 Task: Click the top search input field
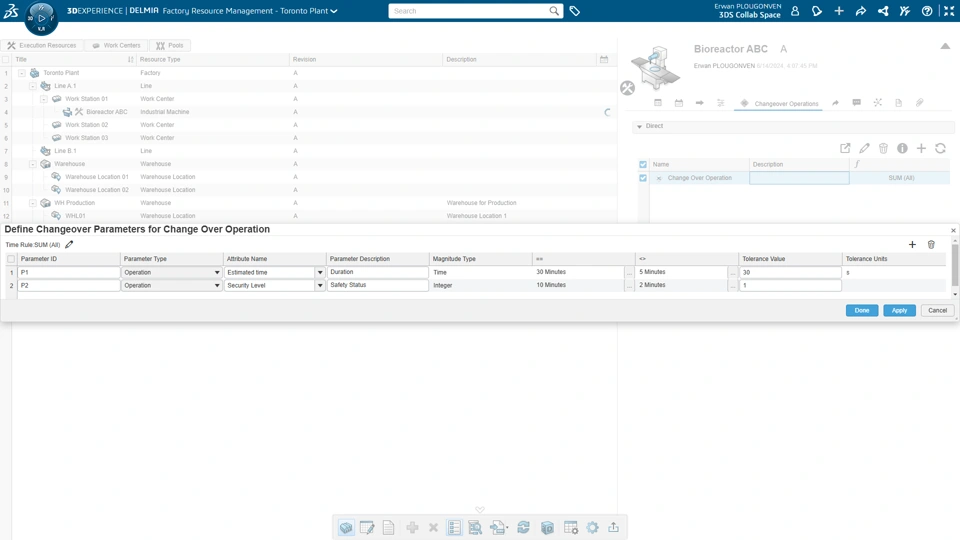[x=469, y=11]
